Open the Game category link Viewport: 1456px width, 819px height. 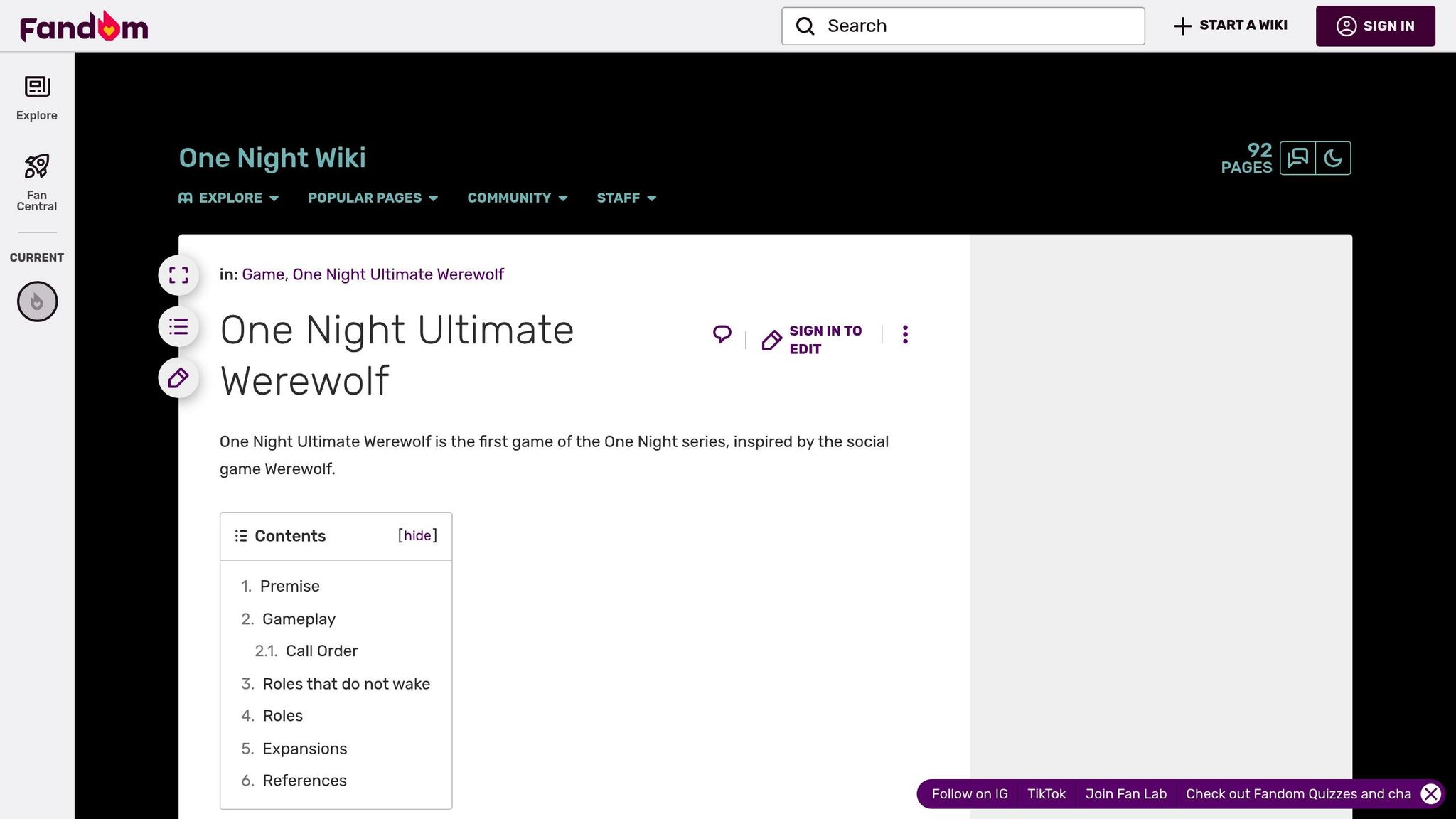[x=263, y=274]
